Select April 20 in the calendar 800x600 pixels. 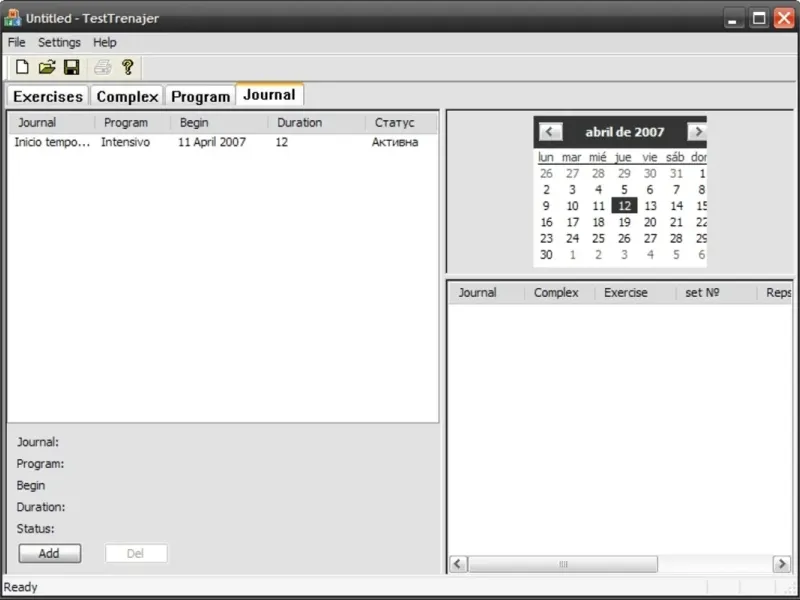click(650, 222)
